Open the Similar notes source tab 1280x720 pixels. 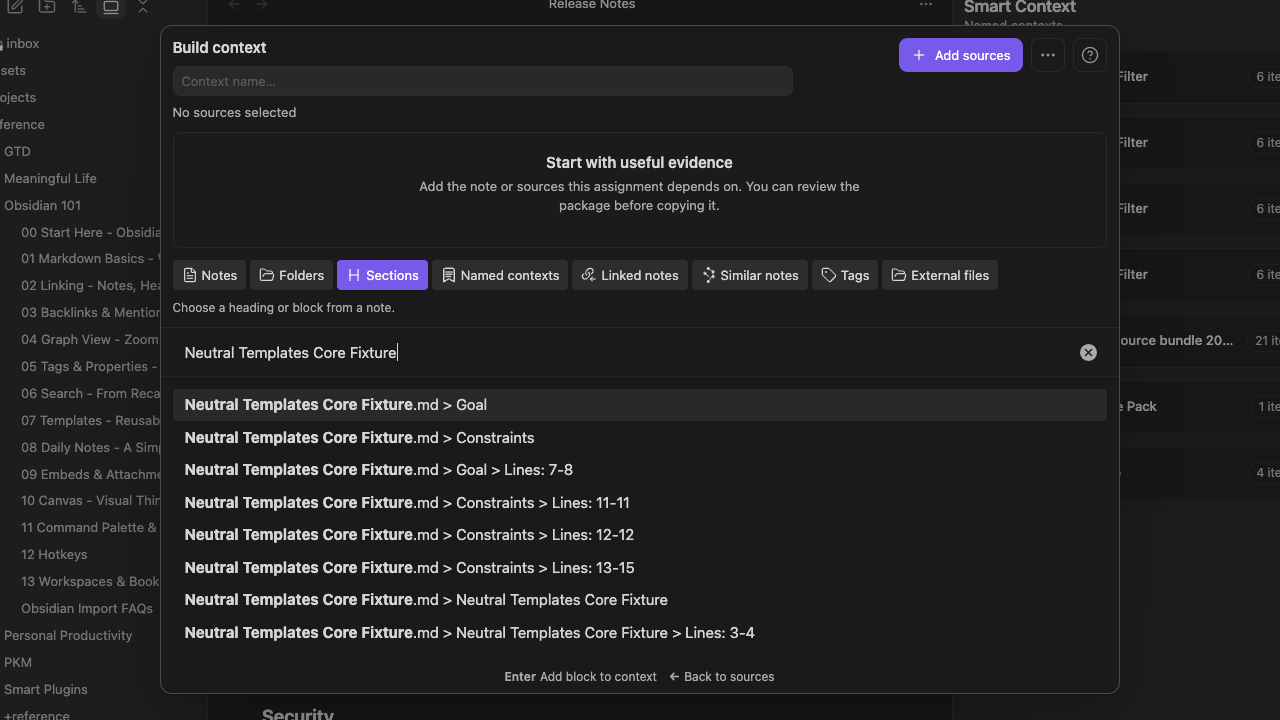coord(750,275)
